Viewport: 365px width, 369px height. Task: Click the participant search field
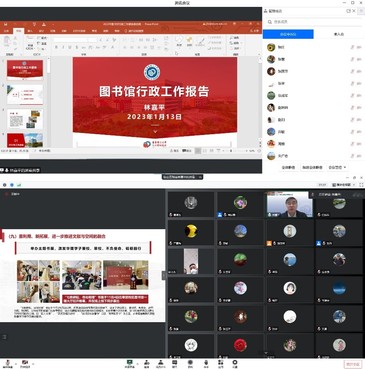coord(314,22)
